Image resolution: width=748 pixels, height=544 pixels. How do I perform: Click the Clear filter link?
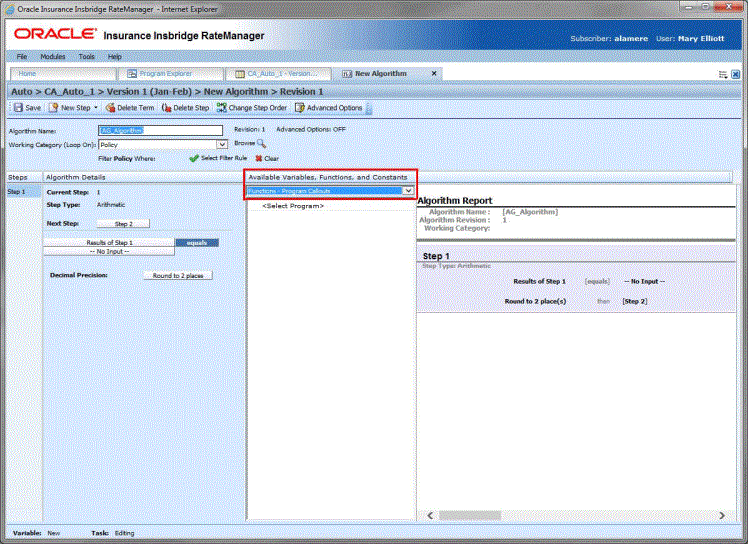click(x=271, y=158)
